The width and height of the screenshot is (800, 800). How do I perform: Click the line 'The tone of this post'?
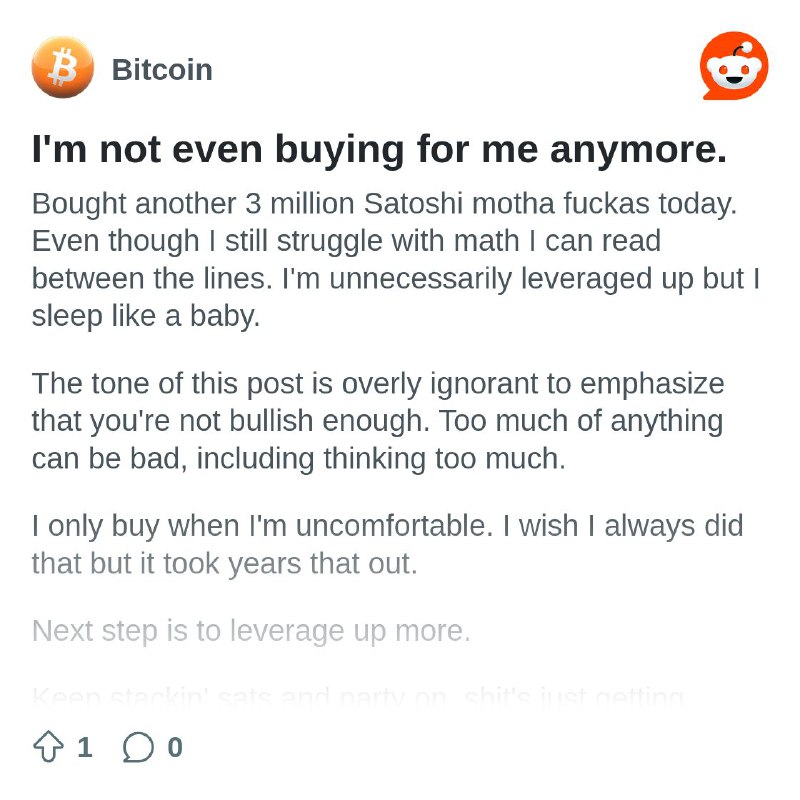click(x=378, y=384)
